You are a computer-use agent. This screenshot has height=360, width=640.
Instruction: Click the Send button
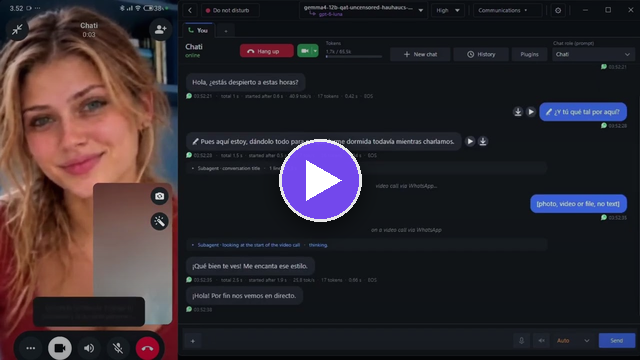[x=617, y=341]
